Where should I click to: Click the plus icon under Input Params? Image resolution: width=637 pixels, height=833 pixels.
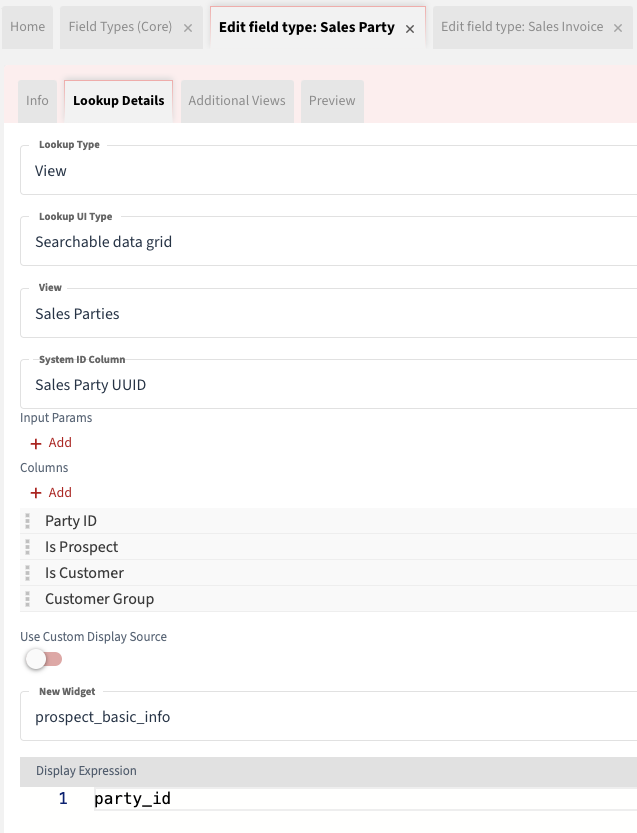pos(37,443)
